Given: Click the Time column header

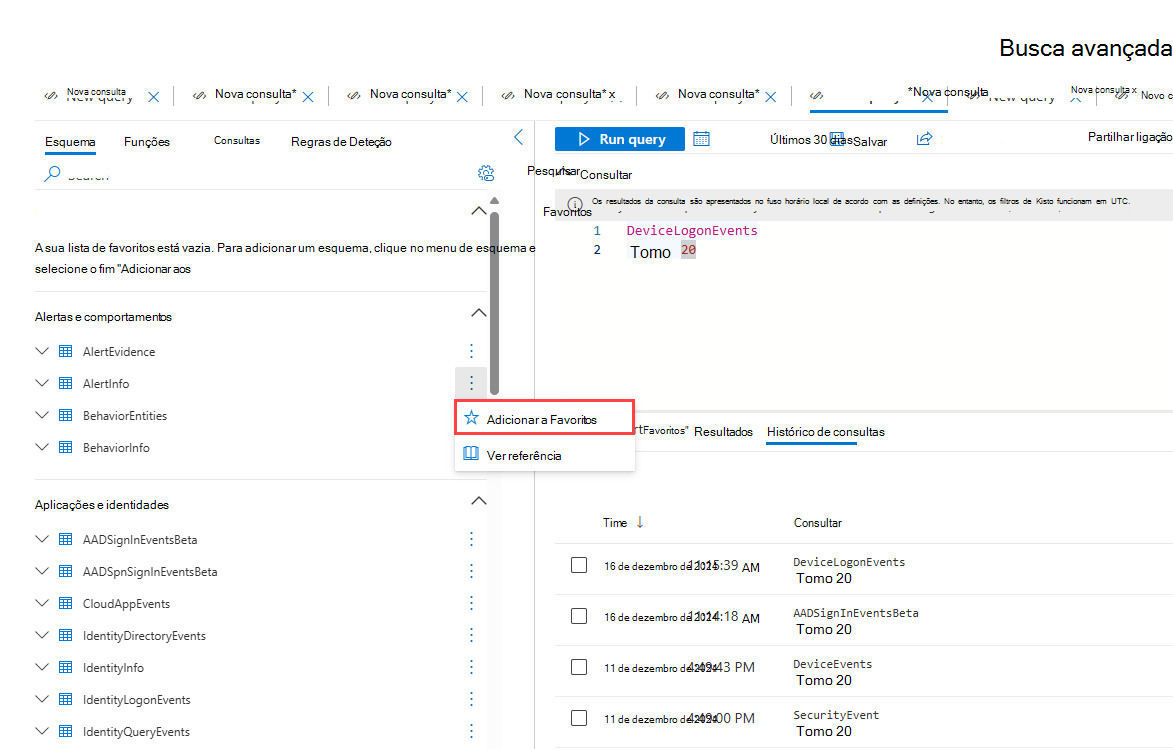Looking at the screenshot, I should pos(615,523).
